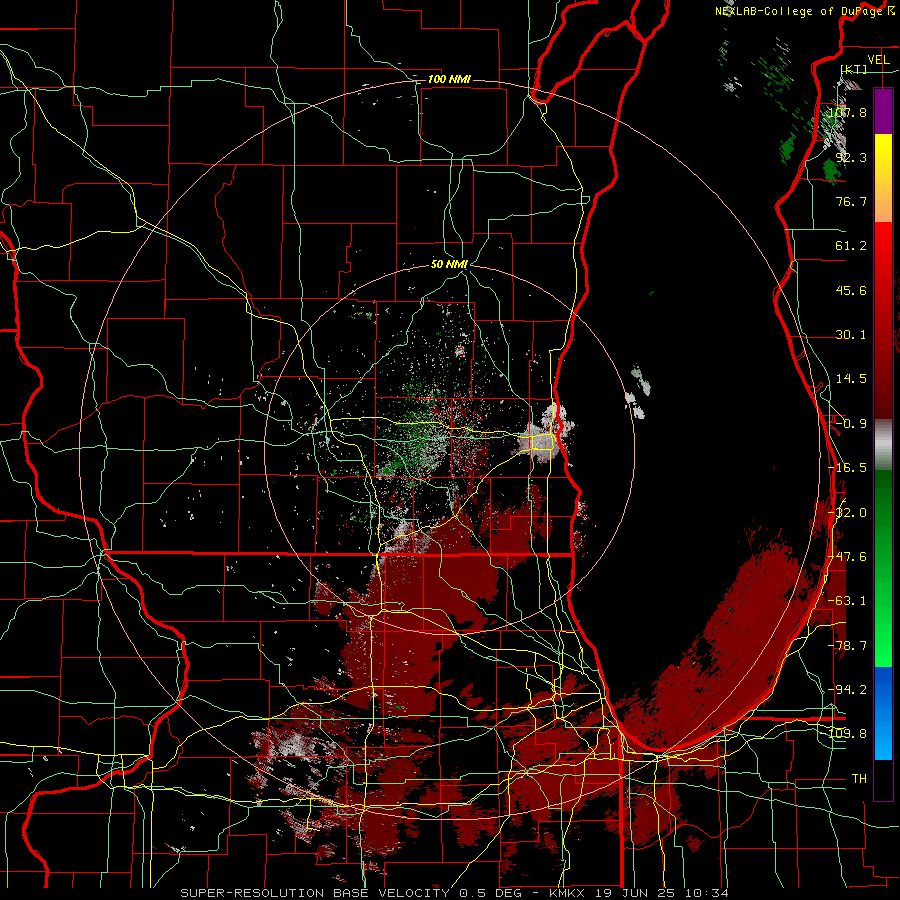Select the 14.5 velocity legend value
900x900 pixels.
(851, 379)
